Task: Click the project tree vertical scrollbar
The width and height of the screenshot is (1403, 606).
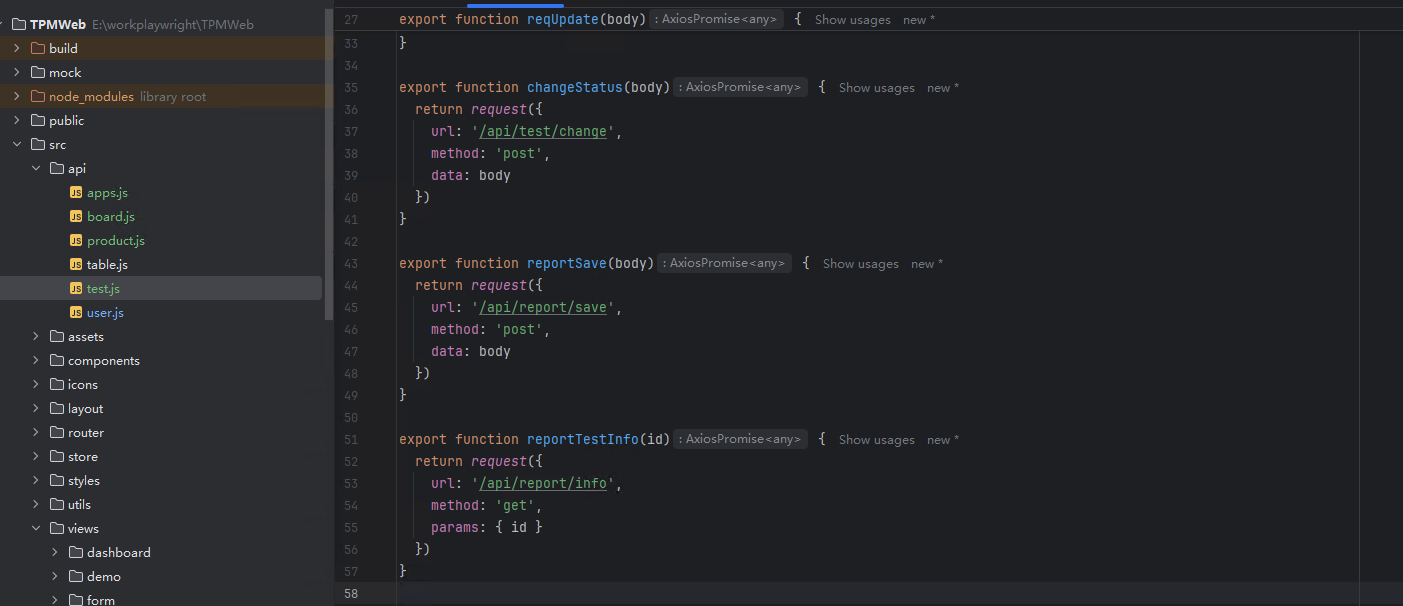Action: click(329, 165)
